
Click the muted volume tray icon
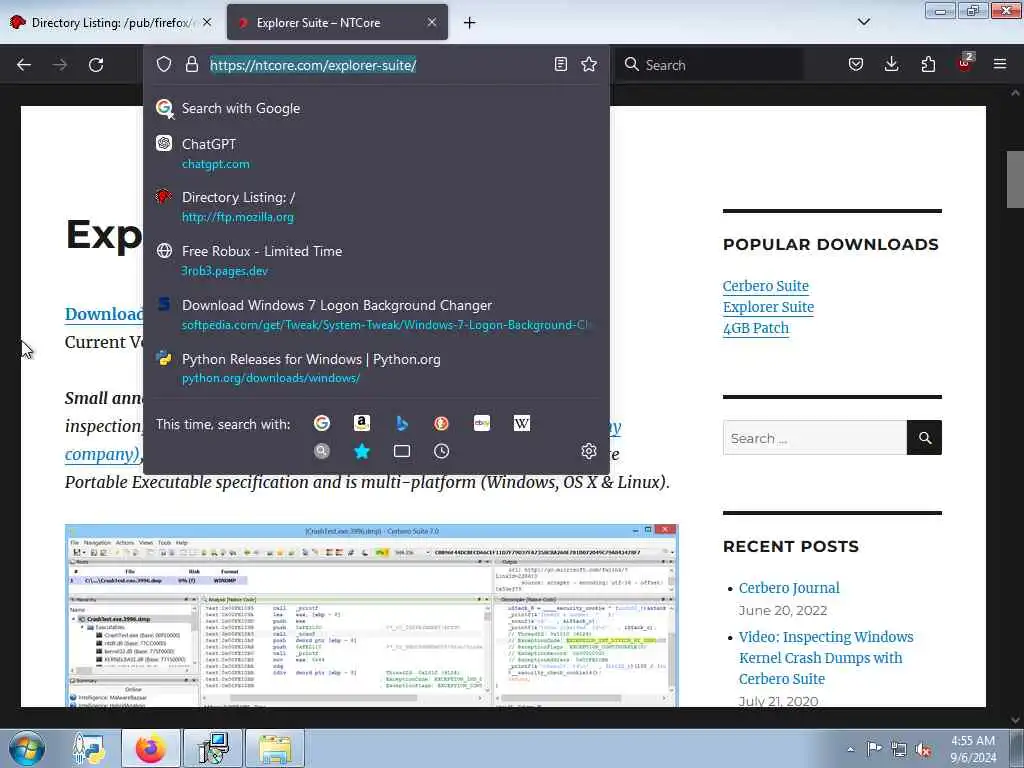(923, 749)
